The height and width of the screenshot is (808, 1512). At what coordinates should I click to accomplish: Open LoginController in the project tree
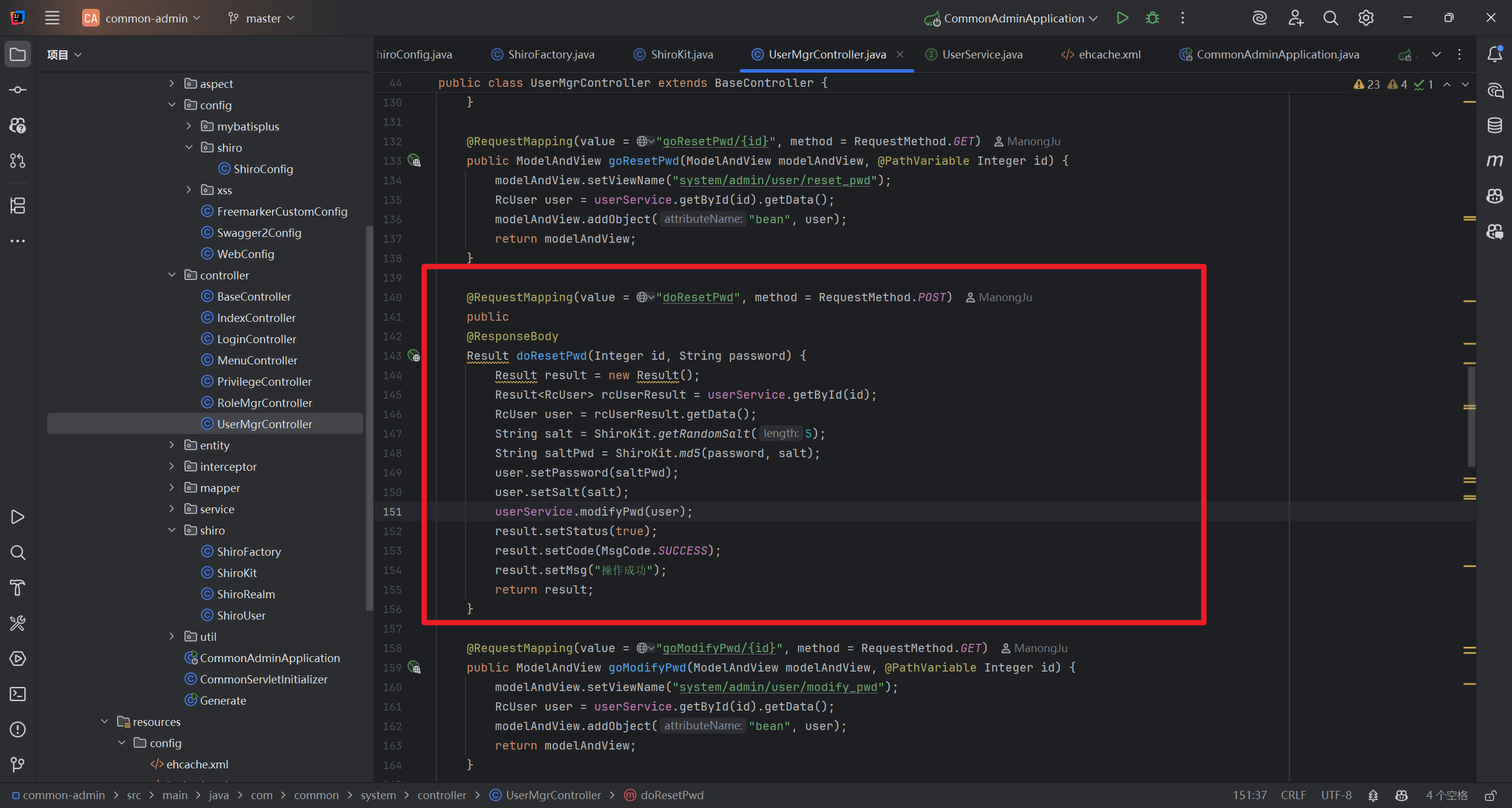click(x=256, y=339)
